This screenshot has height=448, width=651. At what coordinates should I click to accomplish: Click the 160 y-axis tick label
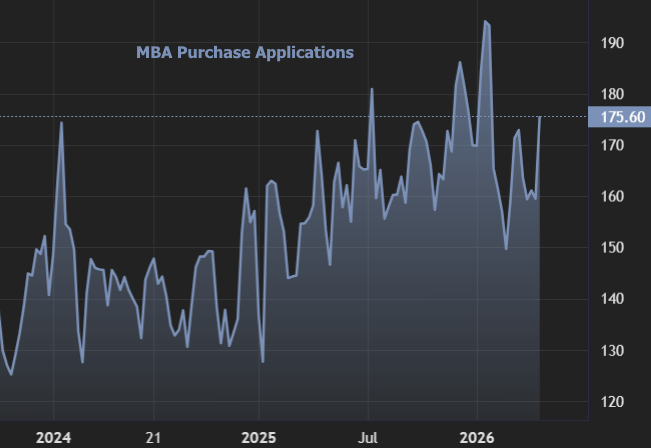pyautogui.click(x=613, y=197)
